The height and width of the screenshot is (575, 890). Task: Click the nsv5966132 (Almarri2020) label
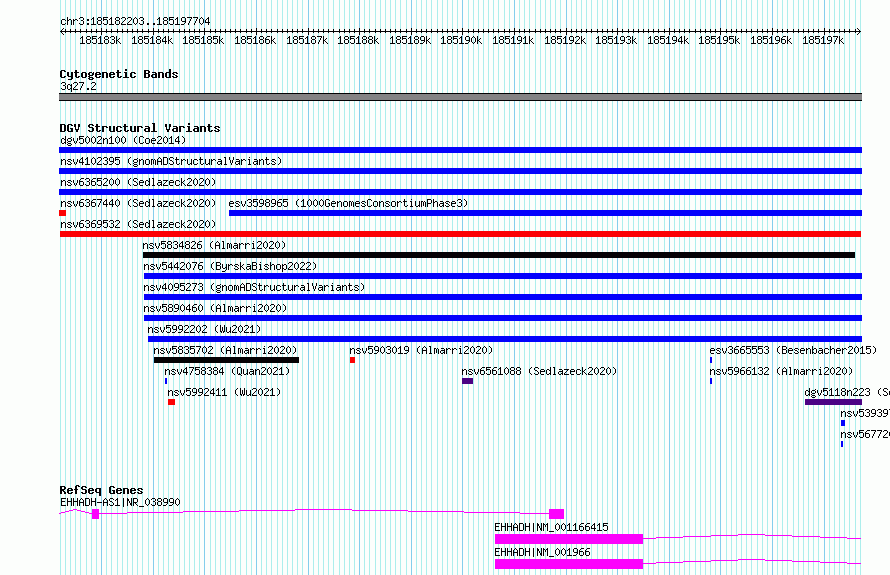click(x=781, y=371)
